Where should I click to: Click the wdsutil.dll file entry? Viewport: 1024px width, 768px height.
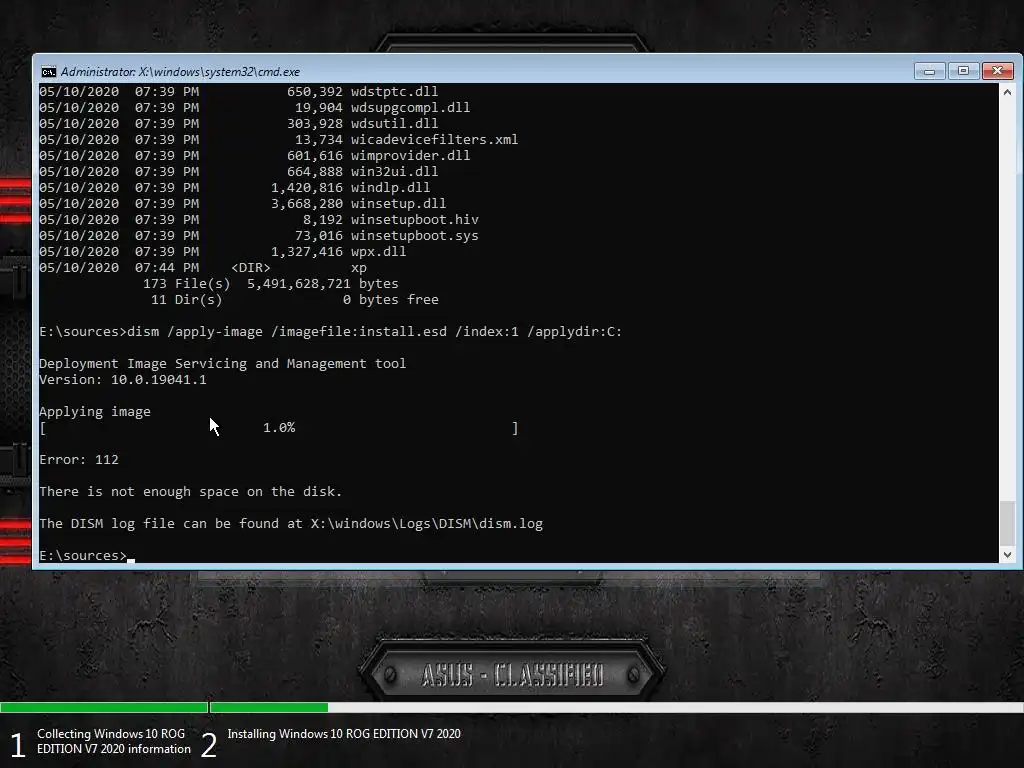(394, 123)
